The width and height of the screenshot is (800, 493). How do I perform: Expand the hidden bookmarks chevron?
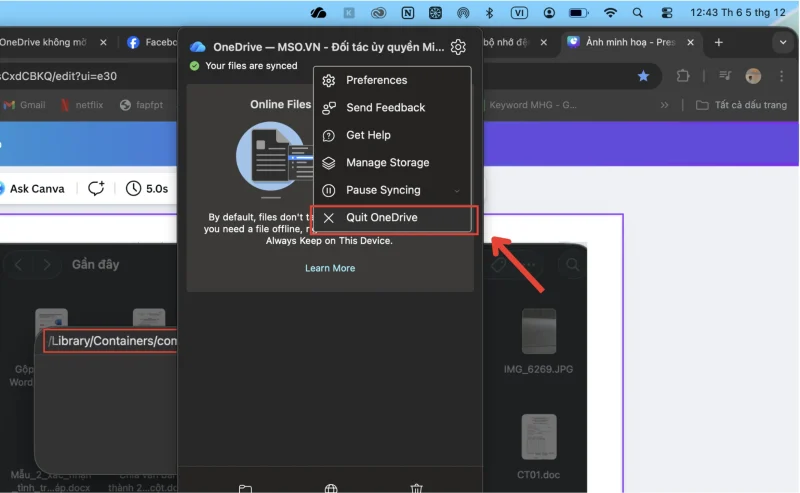tap(664, 105)
